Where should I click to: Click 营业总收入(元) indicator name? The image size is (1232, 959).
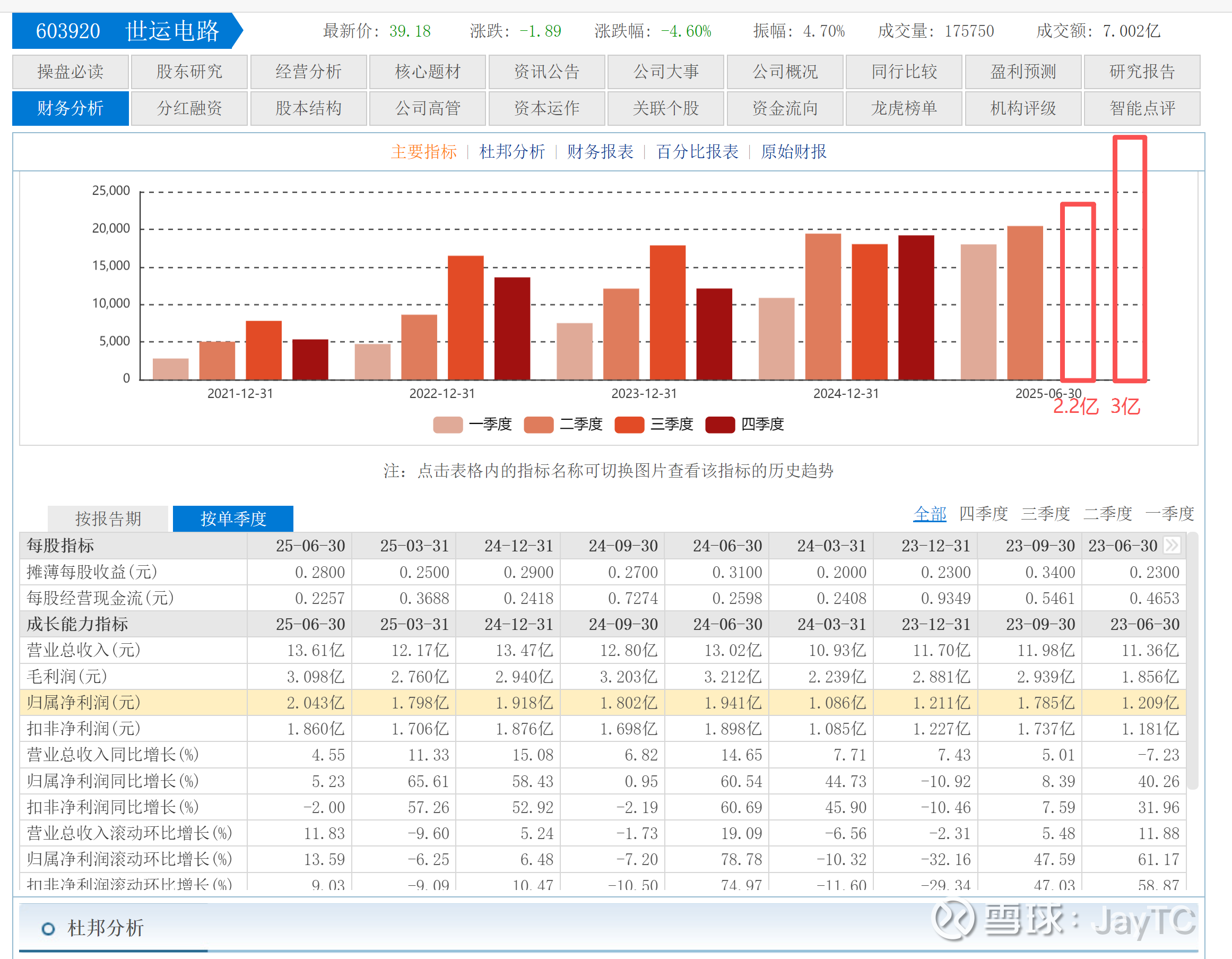83,650
